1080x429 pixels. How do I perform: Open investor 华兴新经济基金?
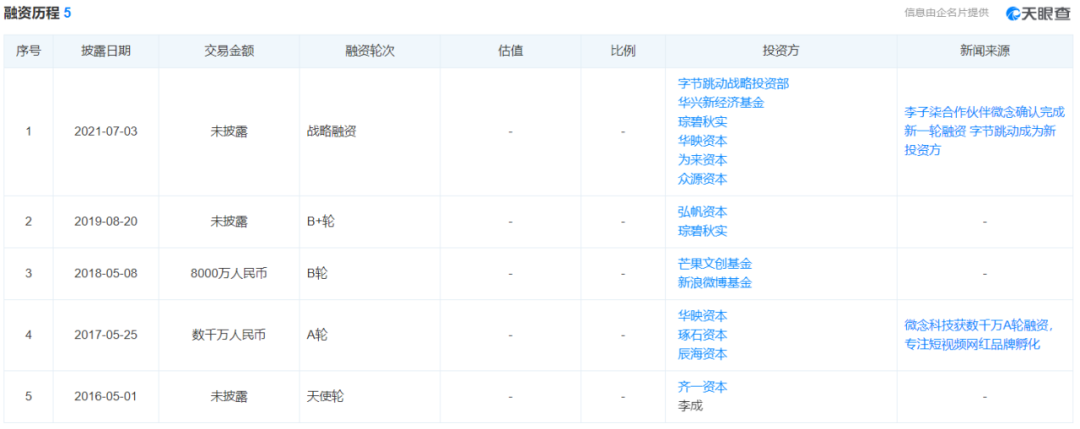[720, 103]
